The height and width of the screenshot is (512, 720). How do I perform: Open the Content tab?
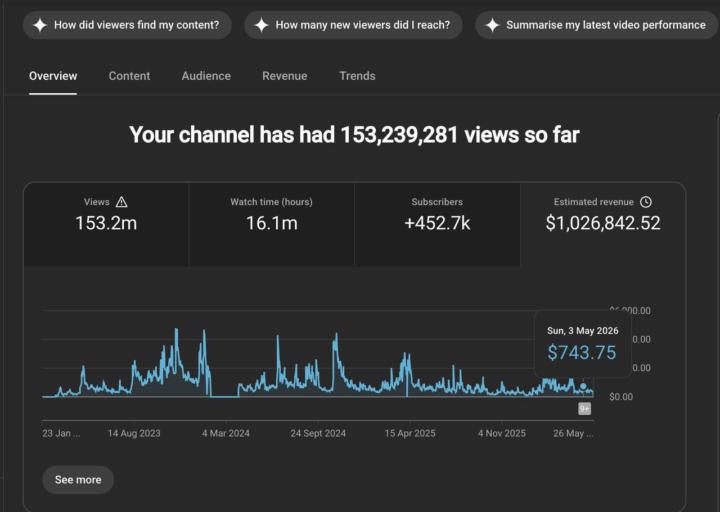129,76
